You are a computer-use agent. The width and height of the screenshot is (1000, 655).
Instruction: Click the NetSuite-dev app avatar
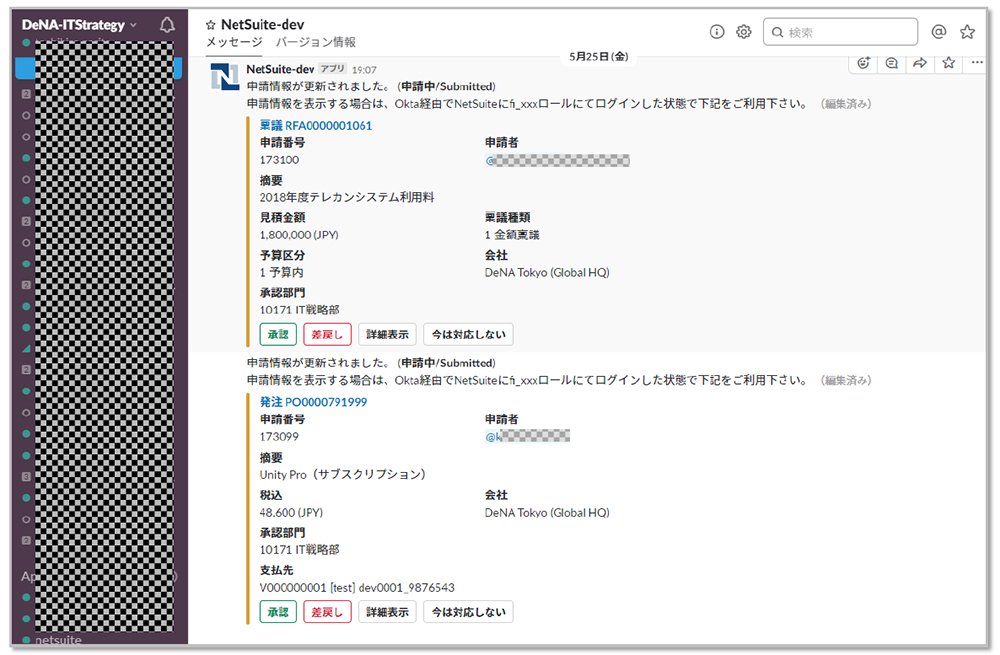224,77
